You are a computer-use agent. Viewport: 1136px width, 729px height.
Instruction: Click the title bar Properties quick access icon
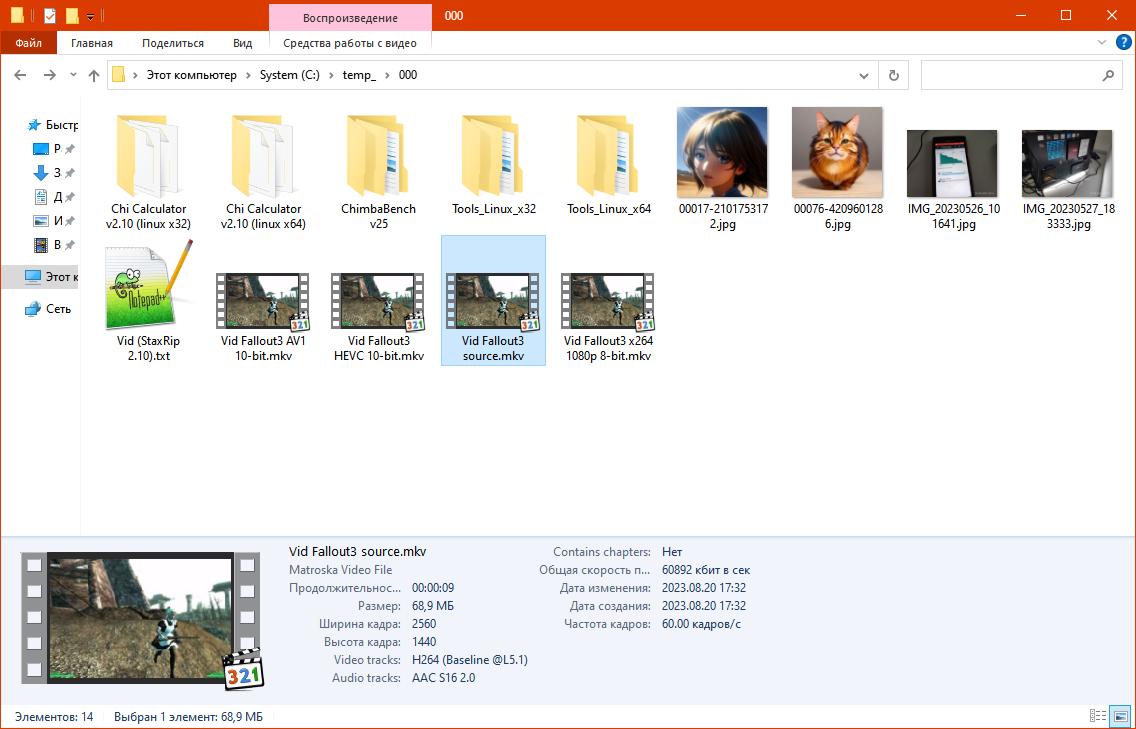click(x=50, y=15)
